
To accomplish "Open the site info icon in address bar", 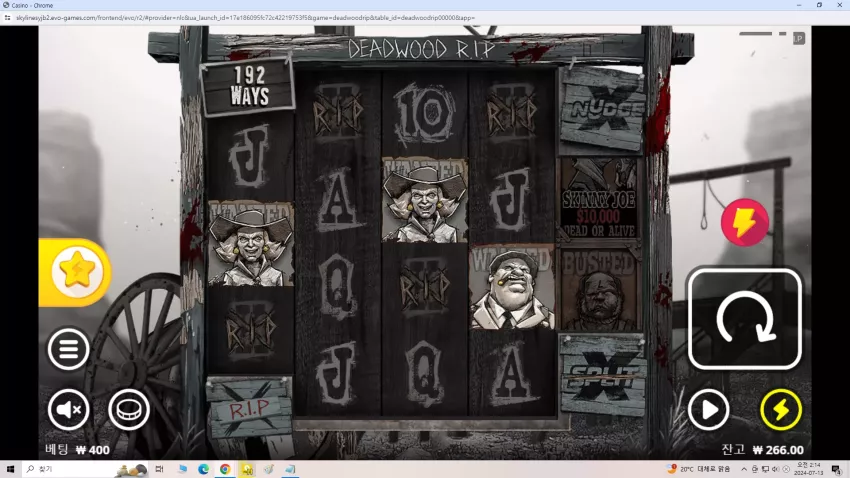I will click(x=8, y=17).
